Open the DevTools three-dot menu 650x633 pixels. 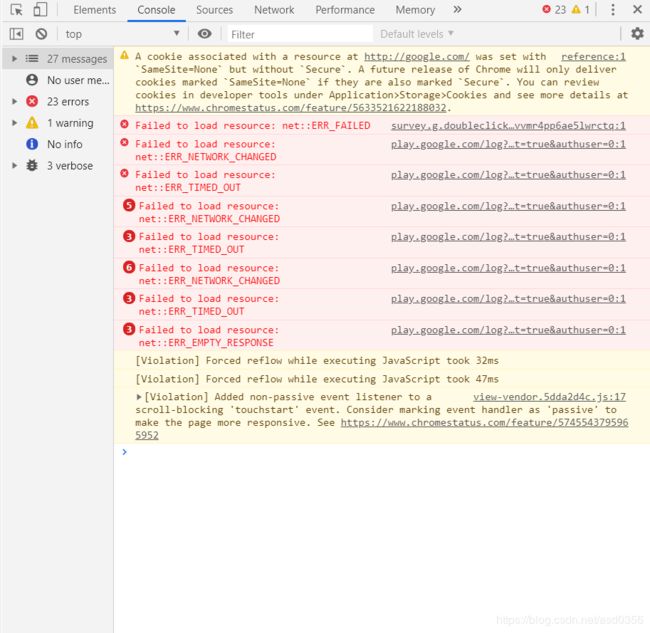[613, 10]
